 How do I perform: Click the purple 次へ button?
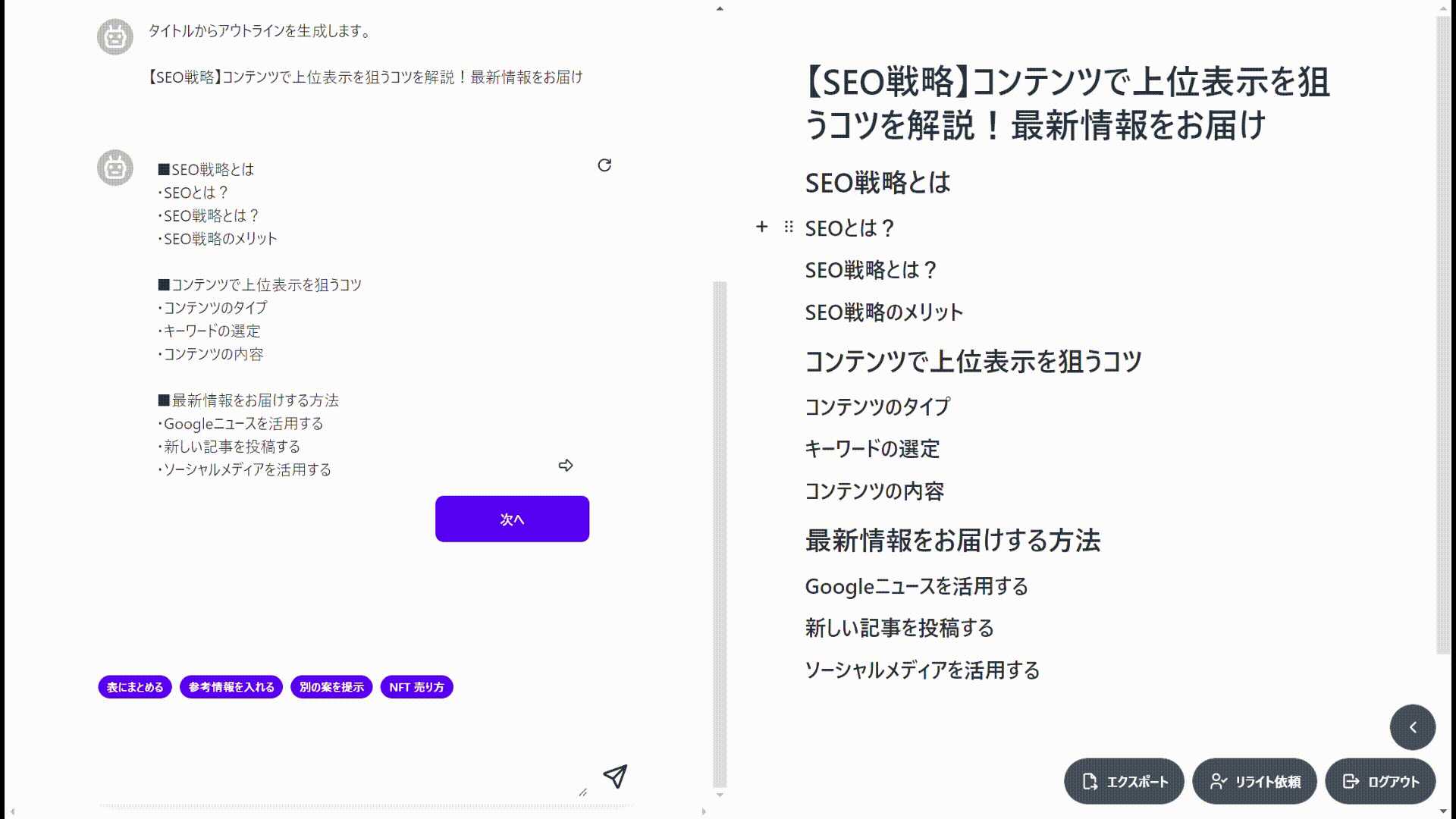click(512, 519)
